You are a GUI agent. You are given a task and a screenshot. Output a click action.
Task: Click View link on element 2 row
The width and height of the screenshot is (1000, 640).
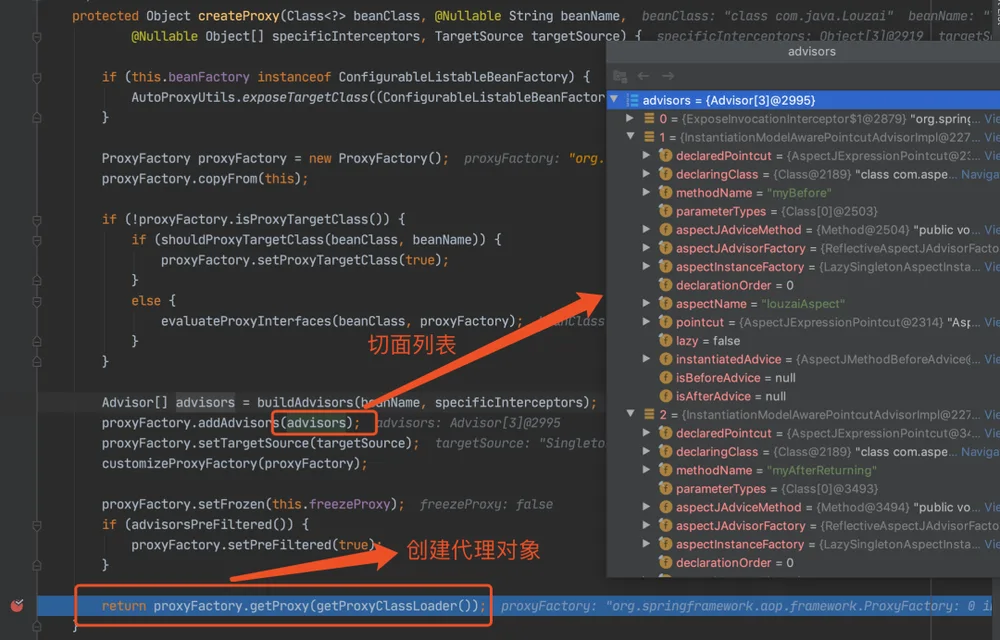point(992,414)
